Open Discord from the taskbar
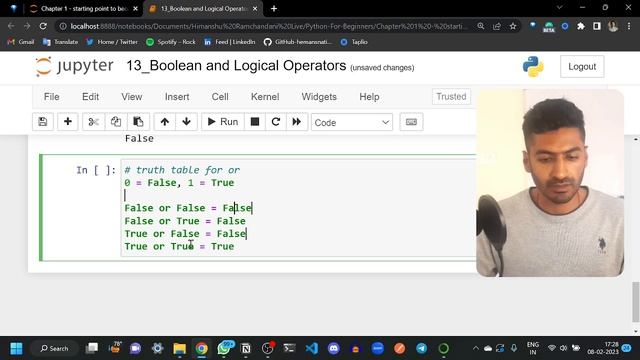 [333, 349]
